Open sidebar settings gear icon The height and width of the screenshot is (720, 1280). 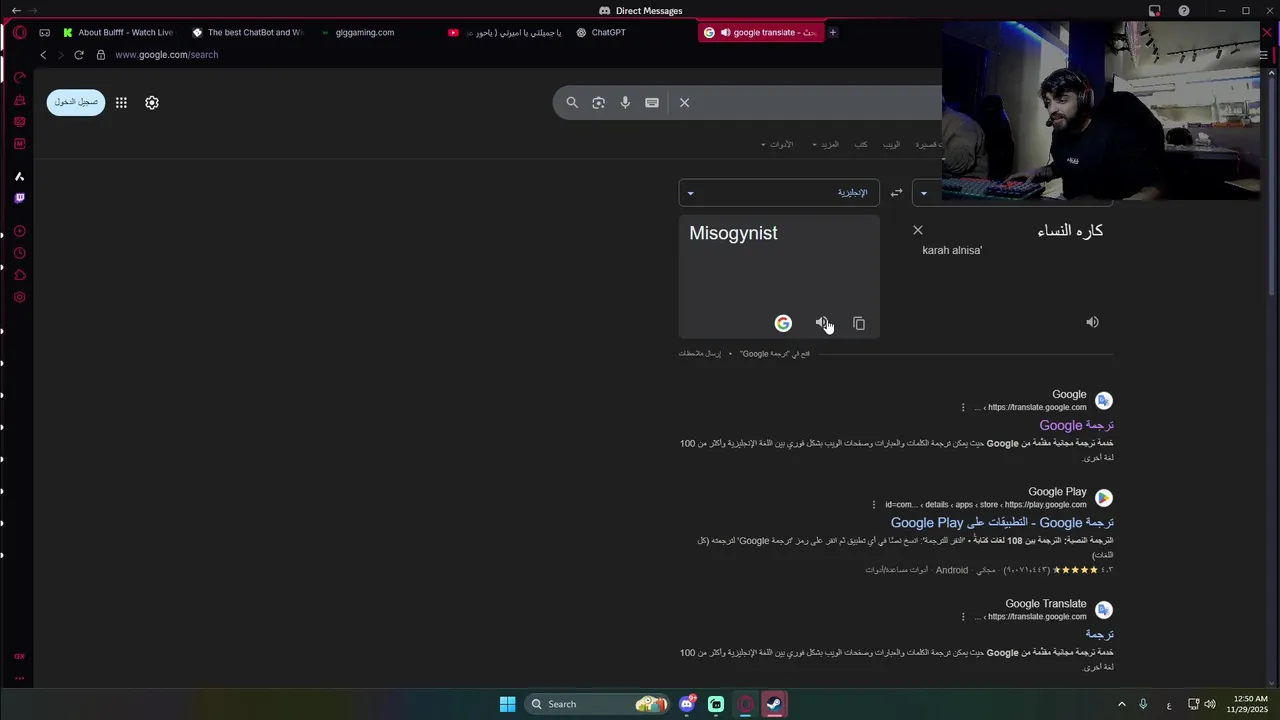click(x=19, y=297)
